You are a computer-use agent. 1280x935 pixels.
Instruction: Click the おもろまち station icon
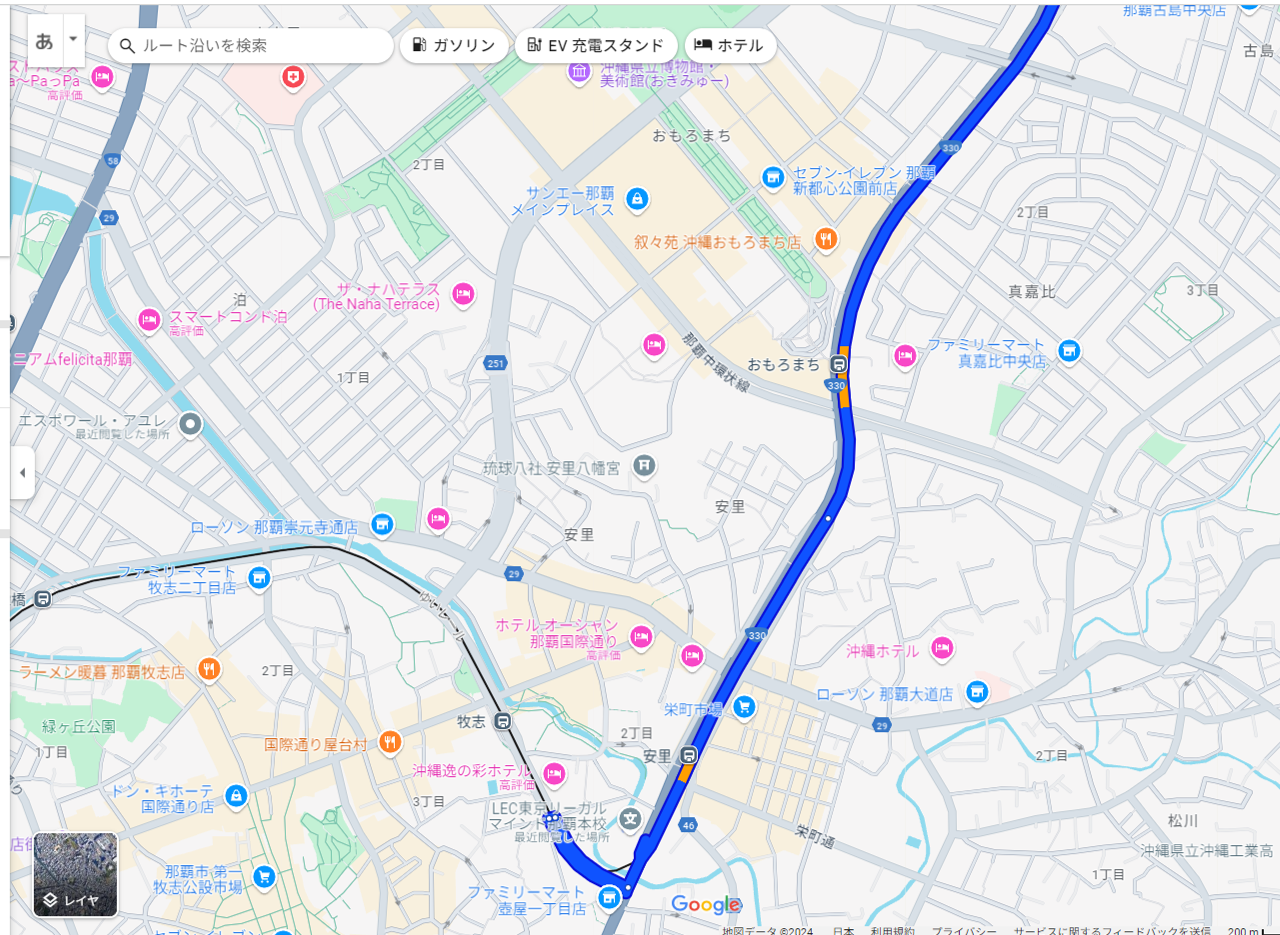pos(840,364)
